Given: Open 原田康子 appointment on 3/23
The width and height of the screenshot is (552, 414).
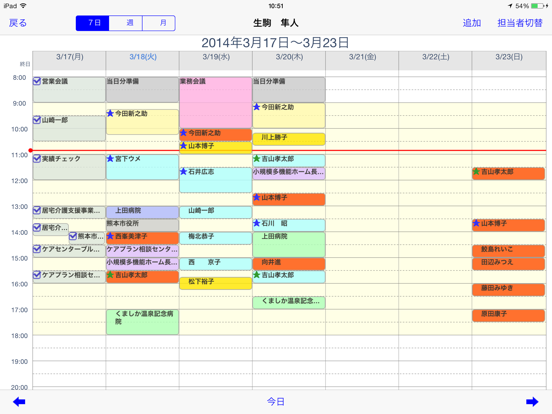Looking at the screenshot, I should tap(509, 315).
